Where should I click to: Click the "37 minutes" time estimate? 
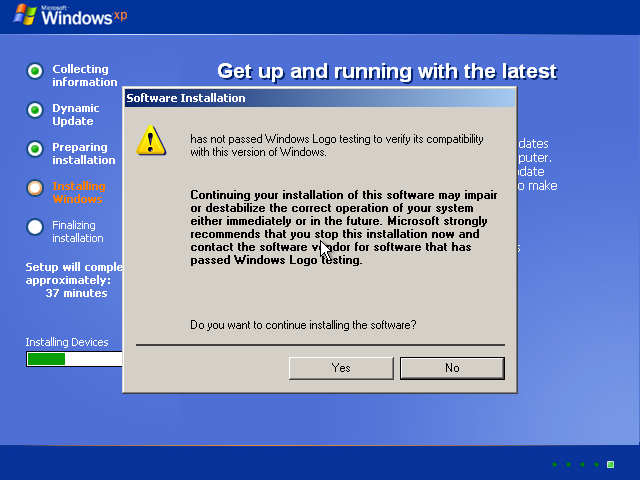[x=76, y=293]
